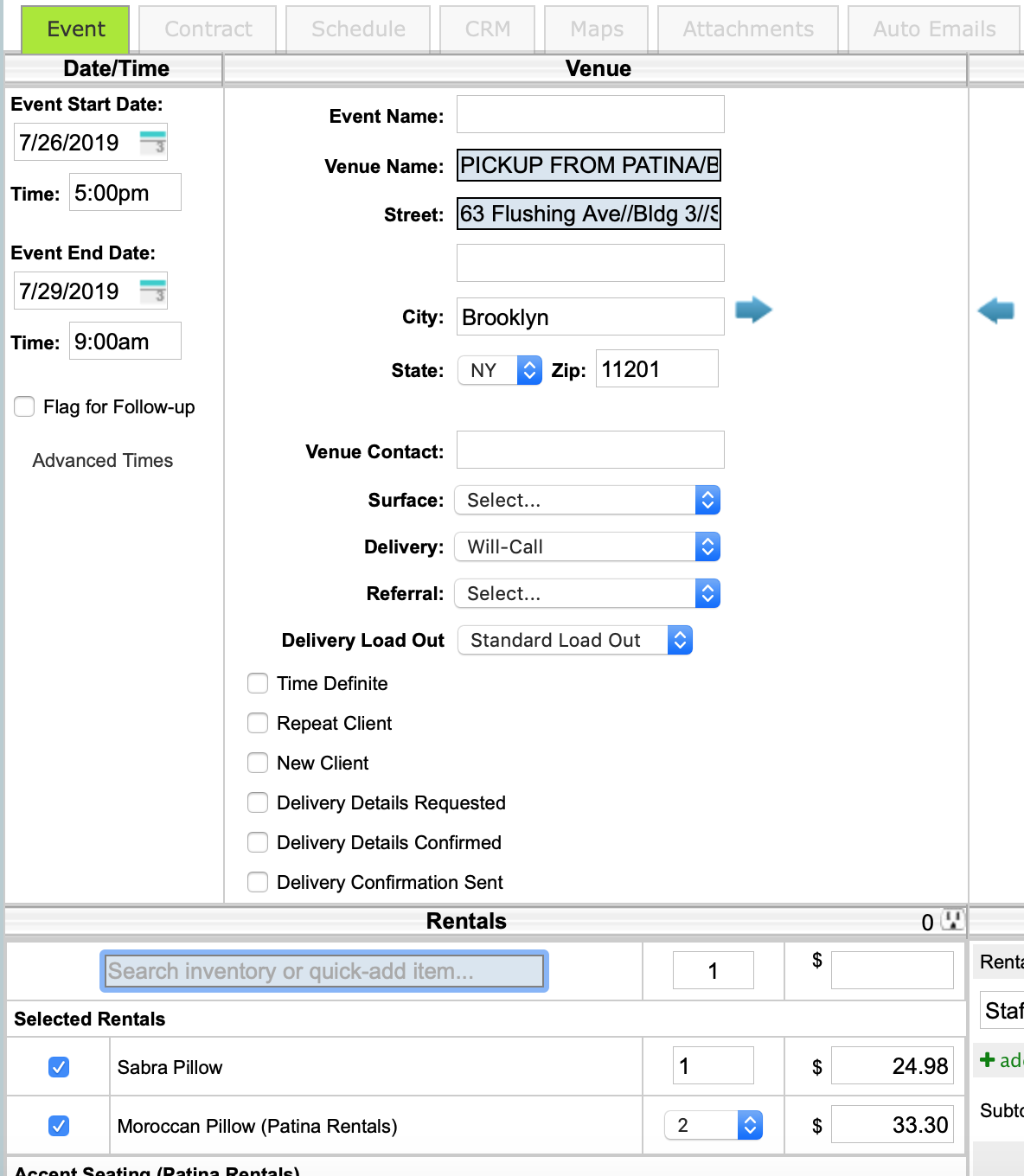
Task: Open the Moroccan Pillow quantity selector
Action: [x=714, y=1125]
